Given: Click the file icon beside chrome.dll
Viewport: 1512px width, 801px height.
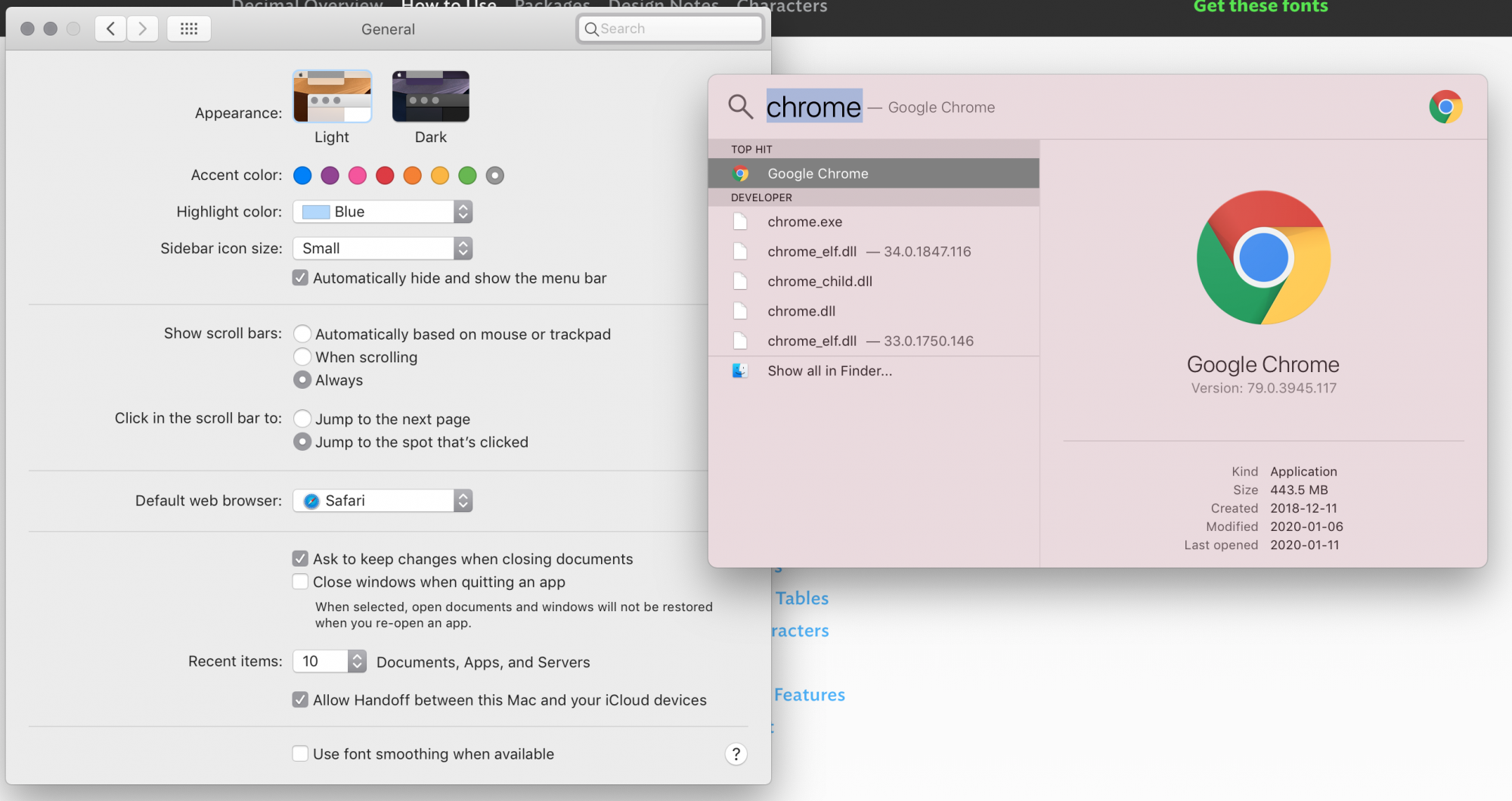Looking at the screenshot, I should click(740, 311).
